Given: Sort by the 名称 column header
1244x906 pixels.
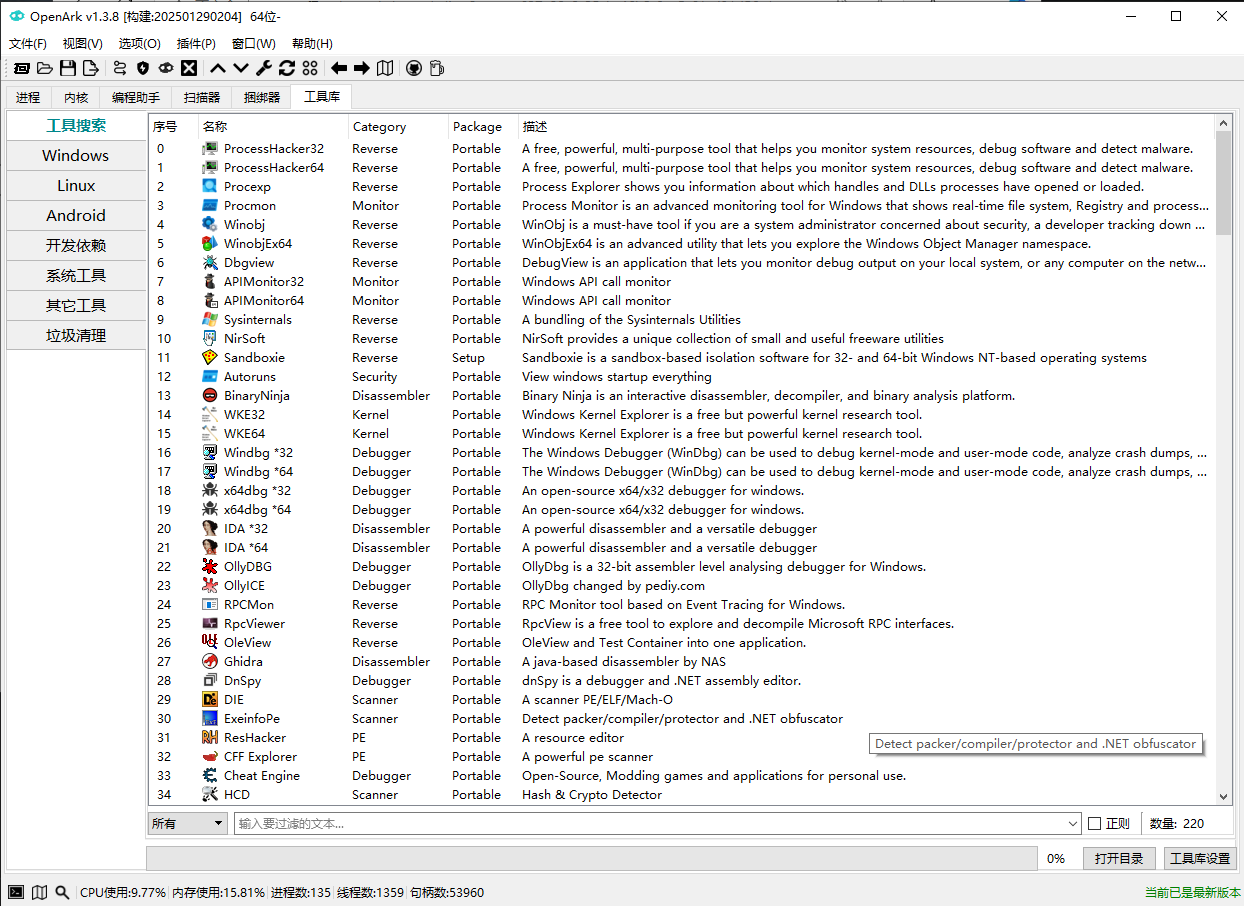Looking at the screenshot, I should [273, 127].
